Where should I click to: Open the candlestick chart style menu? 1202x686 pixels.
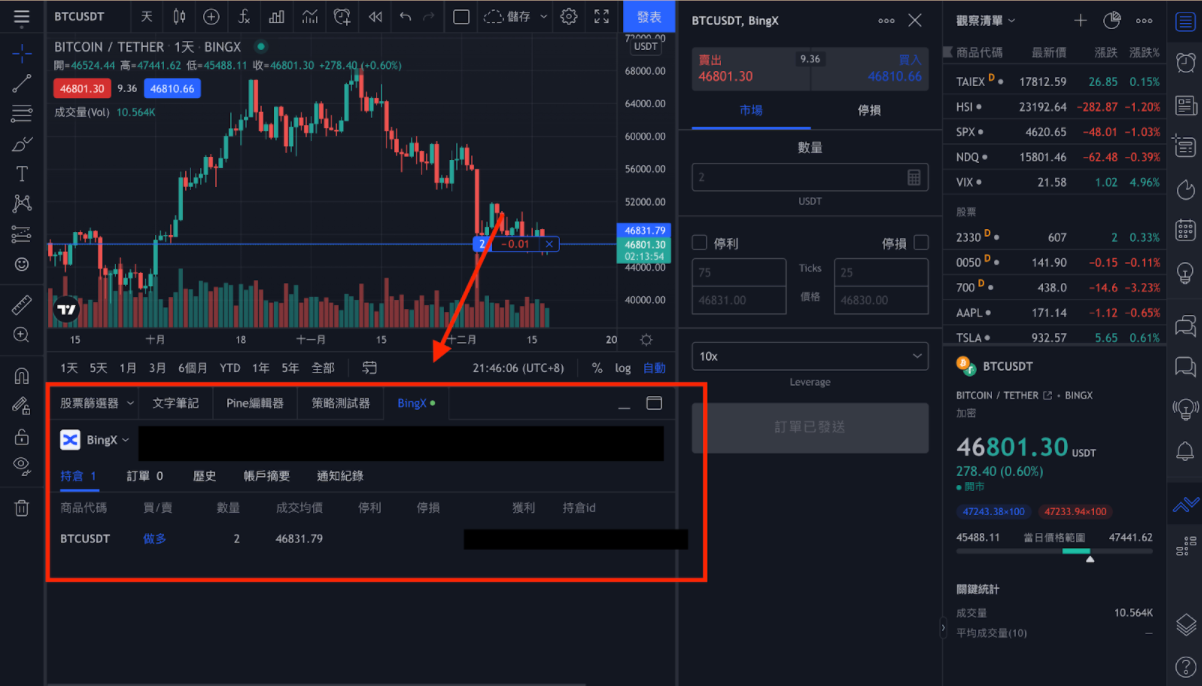click(x=179, y=17)
